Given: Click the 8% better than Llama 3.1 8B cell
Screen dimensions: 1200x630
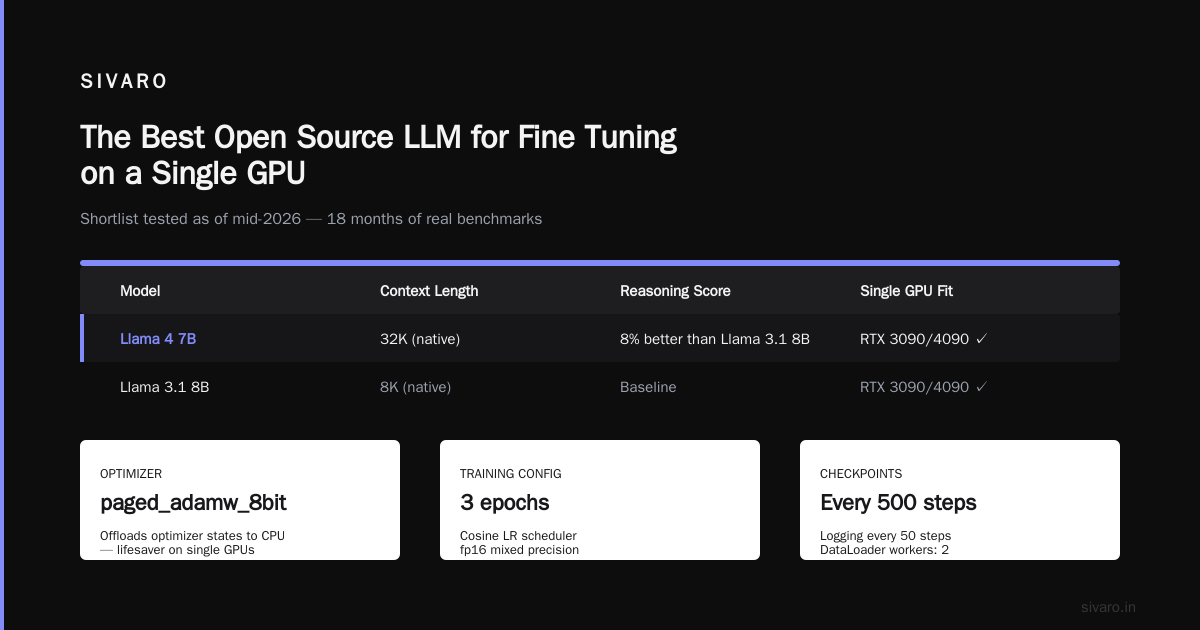Looking at the screenshot, I should (715, 339).
